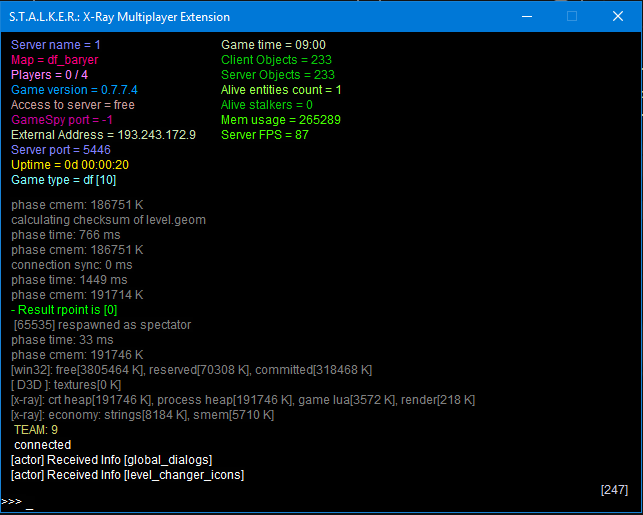Click the console command prompt input line
Screen dimensions: 643x515
coord(322,502)
